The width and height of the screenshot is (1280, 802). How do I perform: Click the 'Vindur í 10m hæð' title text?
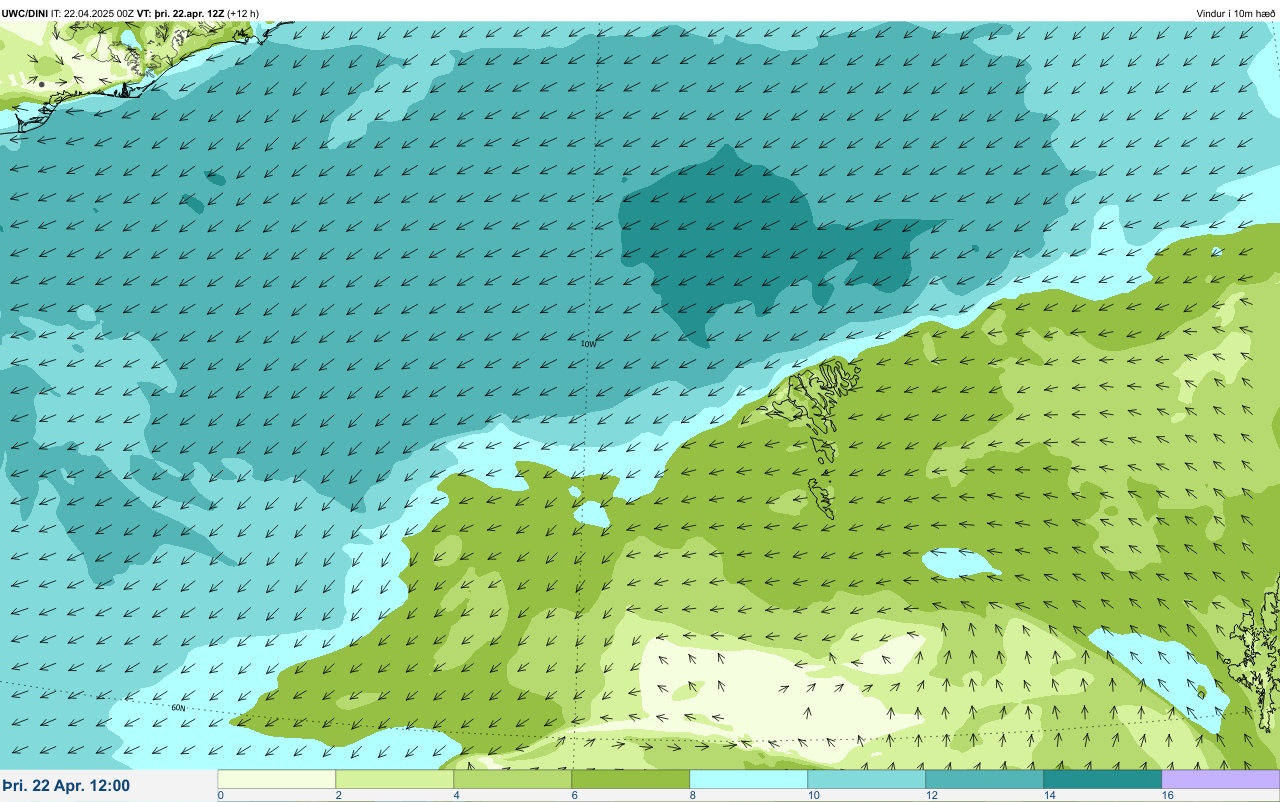click(x=1235, y=13)
